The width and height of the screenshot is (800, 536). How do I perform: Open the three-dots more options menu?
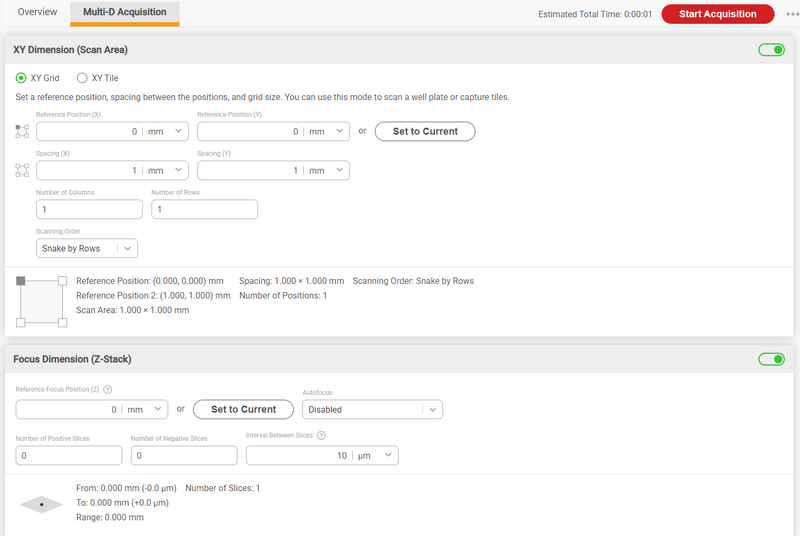point(792,14)
